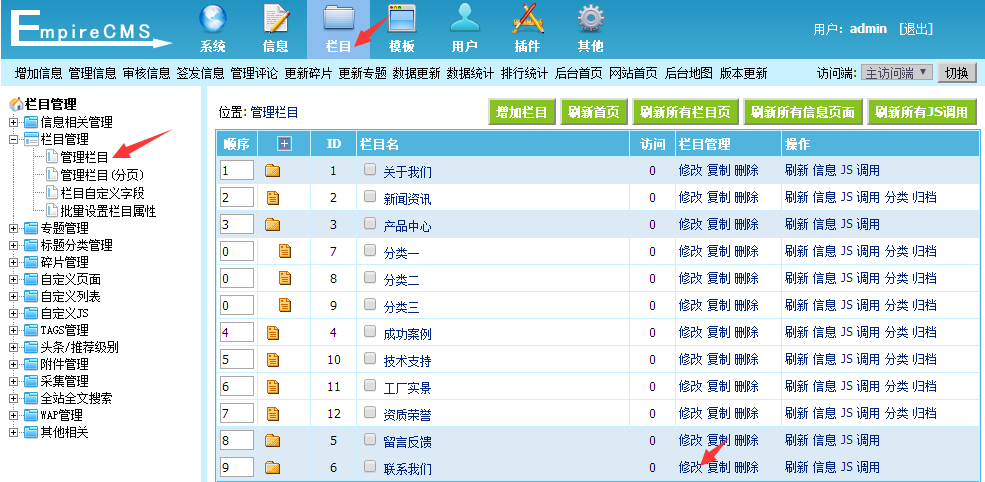
Task: Collapse the 栏目管理 tree node
Action: [14, 139]
